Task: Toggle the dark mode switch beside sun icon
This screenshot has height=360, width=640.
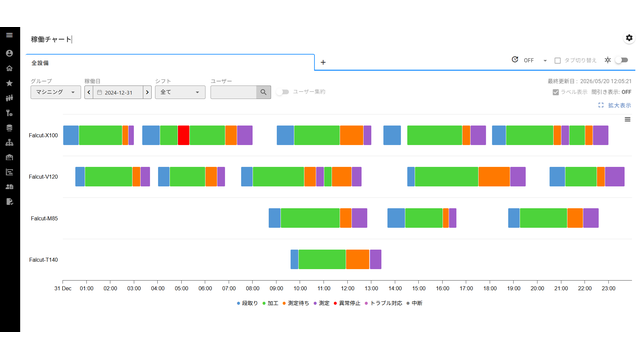Action: (622, 60)
